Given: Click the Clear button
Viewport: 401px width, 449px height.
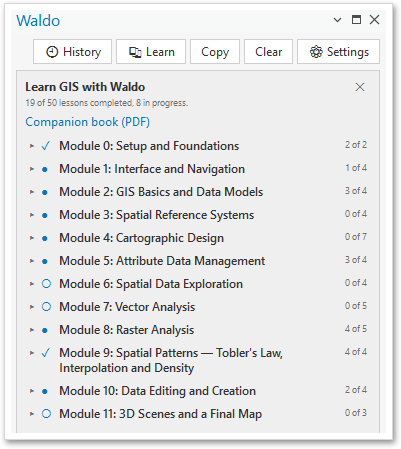Looking at the screenshot, I should coord(268,52).
